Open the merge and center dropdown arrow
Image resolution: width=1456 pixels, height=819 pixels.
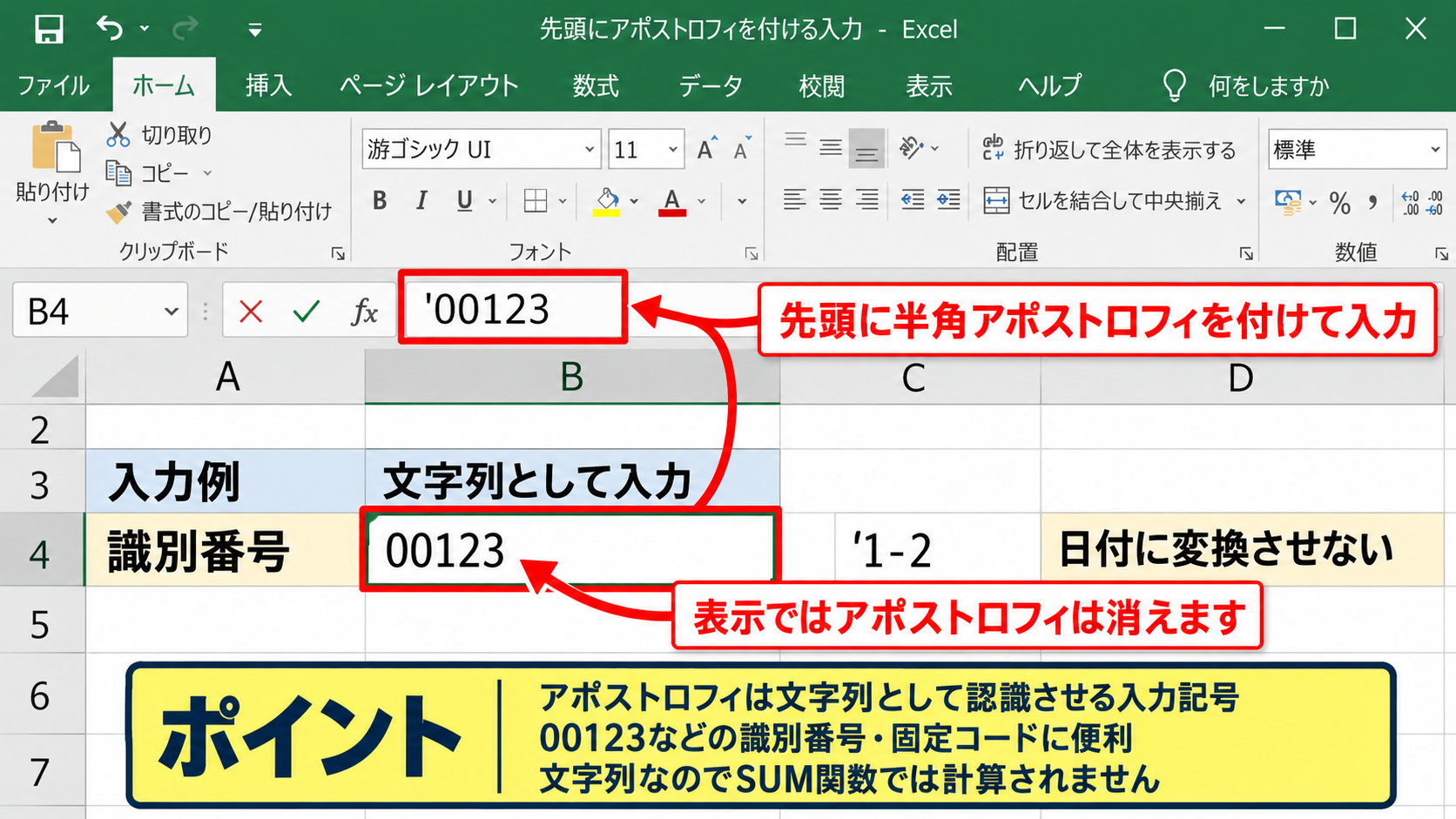click(x=1241, y=202)
